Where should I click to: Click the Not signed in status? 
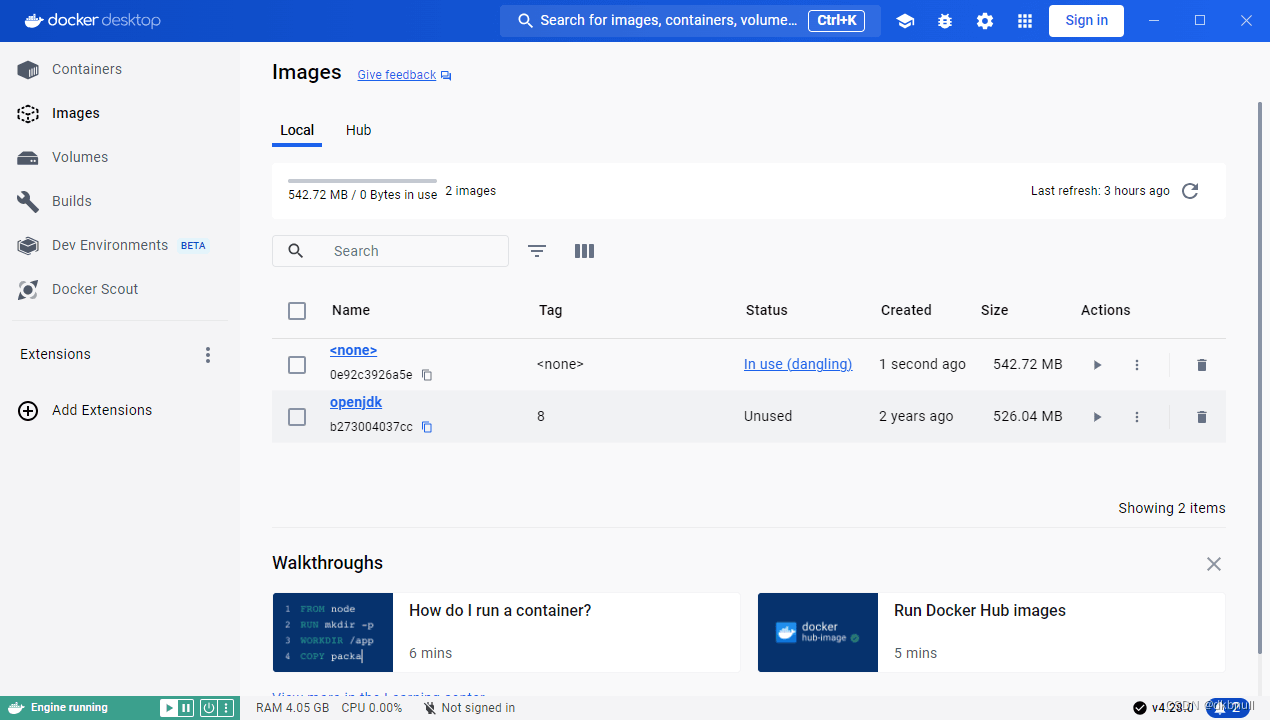tap(469, 708)
